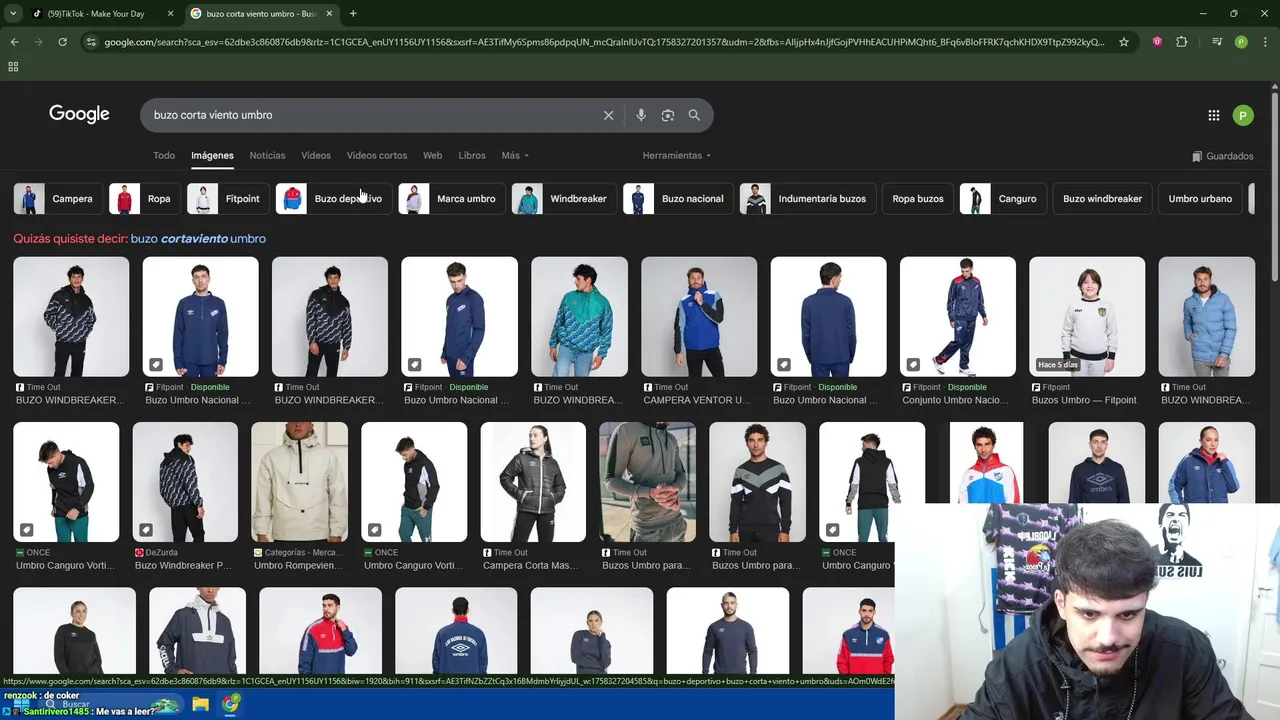Viewport: 1280px width, 720px height.
Task: Filter results by Buzo windbreaker chip
Action: (1102, 199)
